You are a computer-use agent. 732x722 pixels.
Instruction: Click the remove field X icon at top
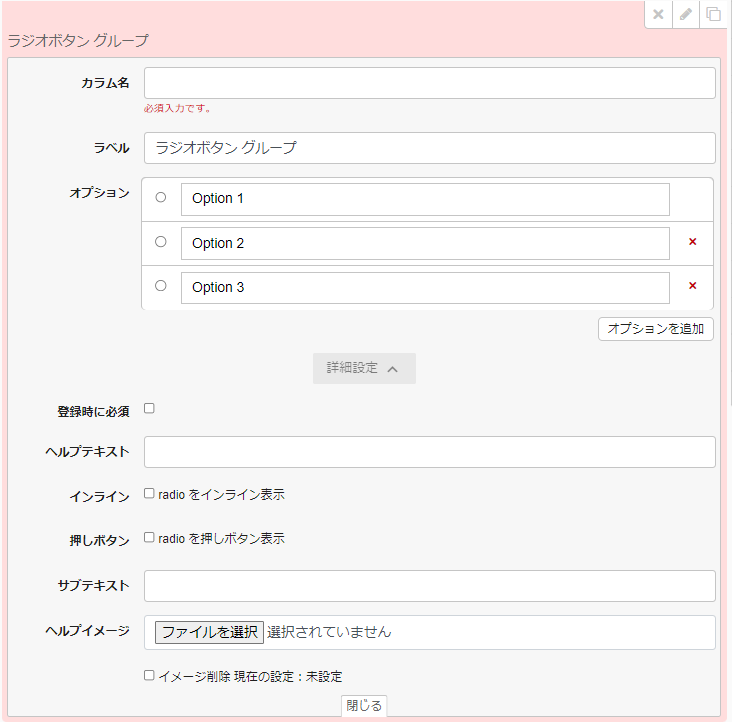tap(658, 14)
